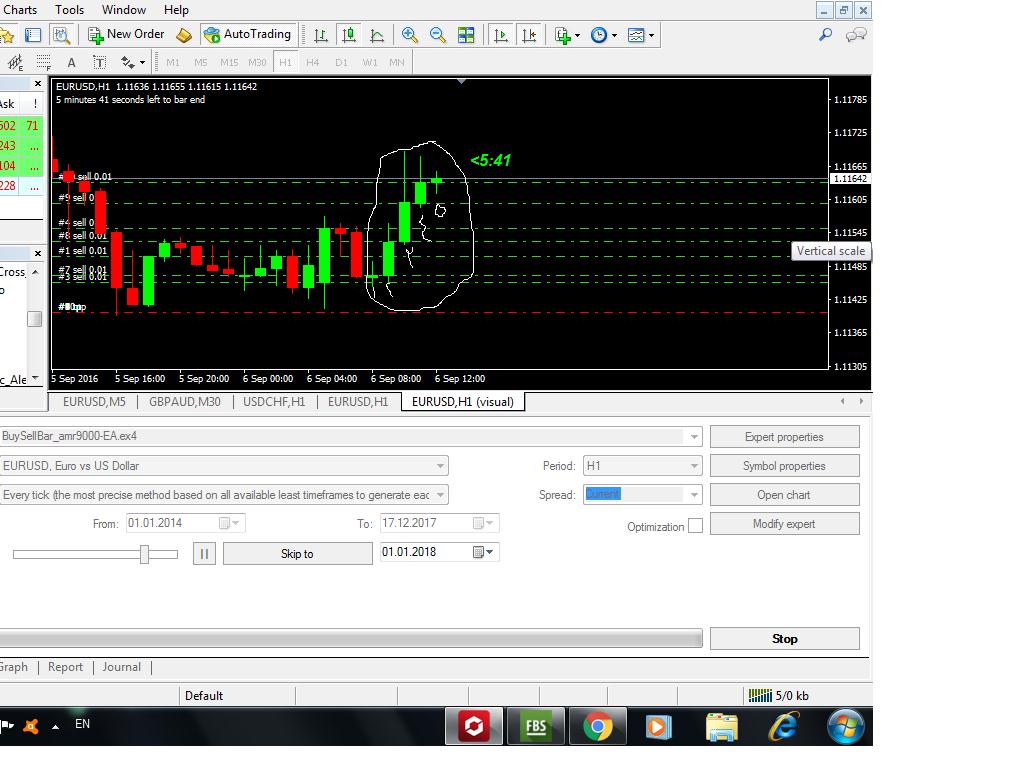The width and height of the screenshot is (1024, 768).
Task: Select M15 timeframe
Action: point(229,63)
